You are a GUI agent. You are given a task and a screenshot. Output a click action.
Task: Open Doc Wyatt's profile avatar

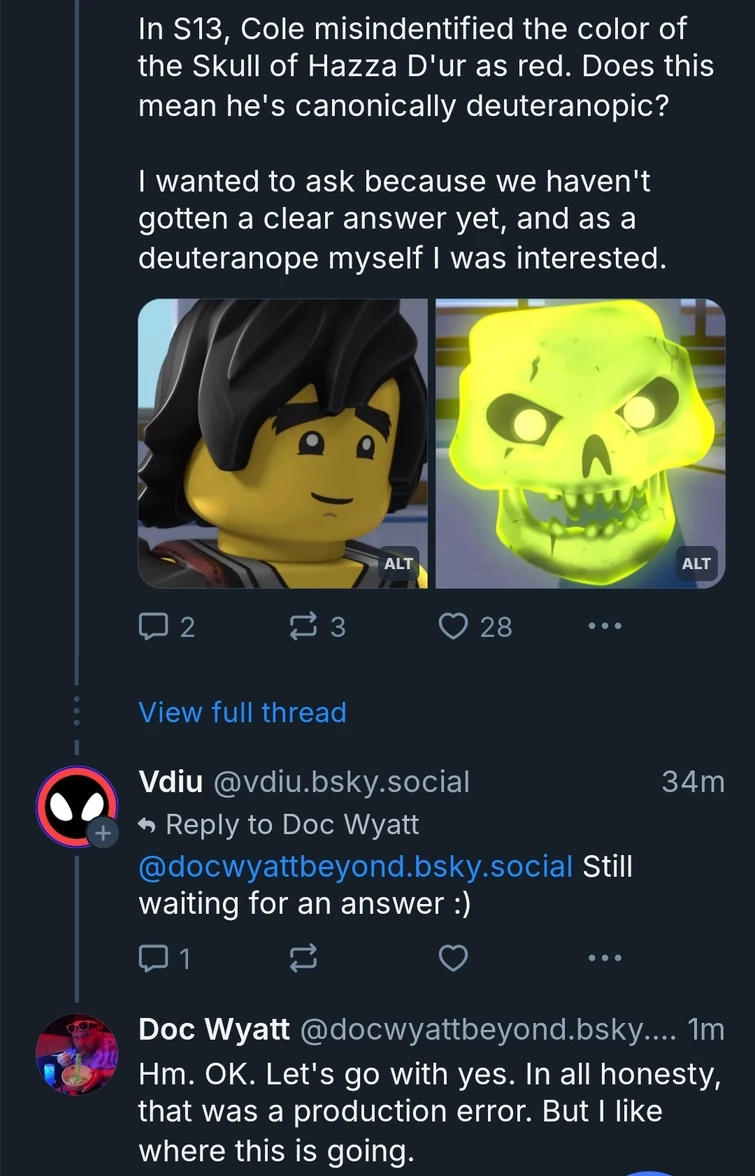coord(76,1054)
